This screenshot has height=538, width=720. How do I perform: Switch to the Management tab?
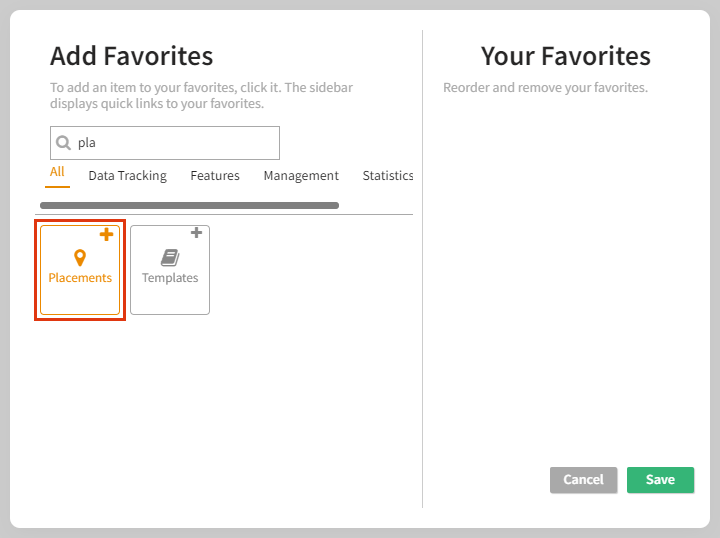pyautogui.click(x=301, y=176)
